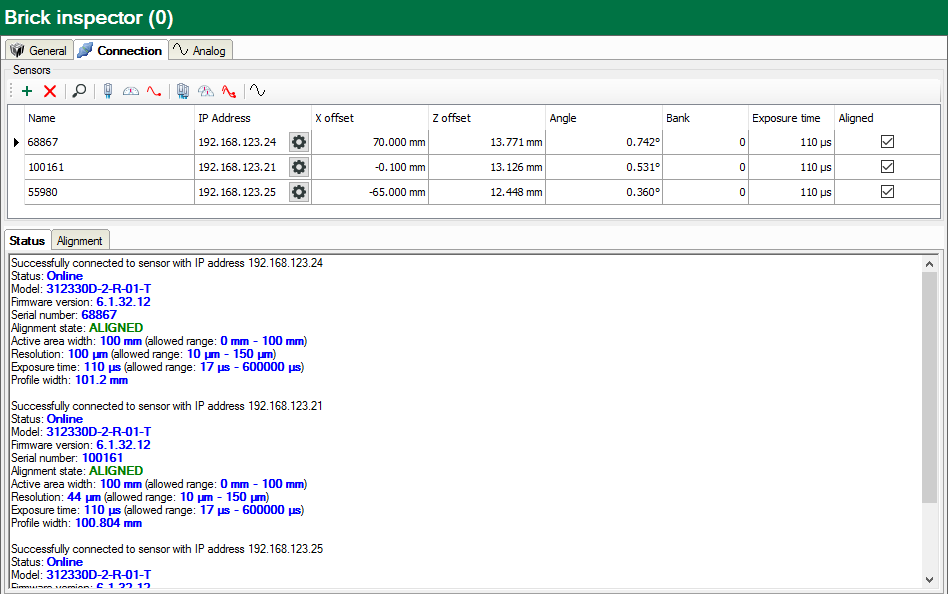Click the black sine wave toolbar icon
Viewport: 948px width, 594px height.
[257, 91]
